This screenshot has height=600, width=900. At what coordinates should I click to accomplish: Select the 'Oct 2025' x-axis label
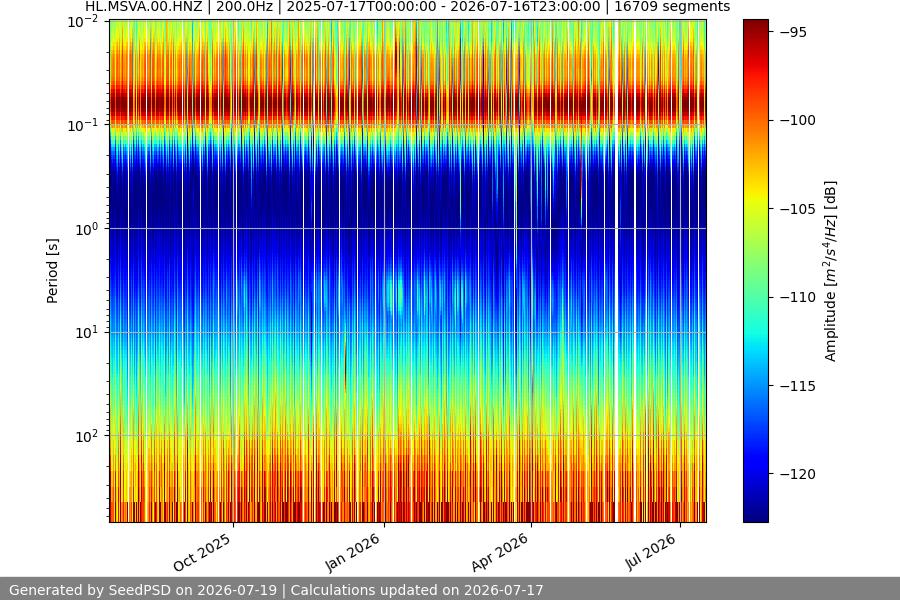tap(202, 552)
